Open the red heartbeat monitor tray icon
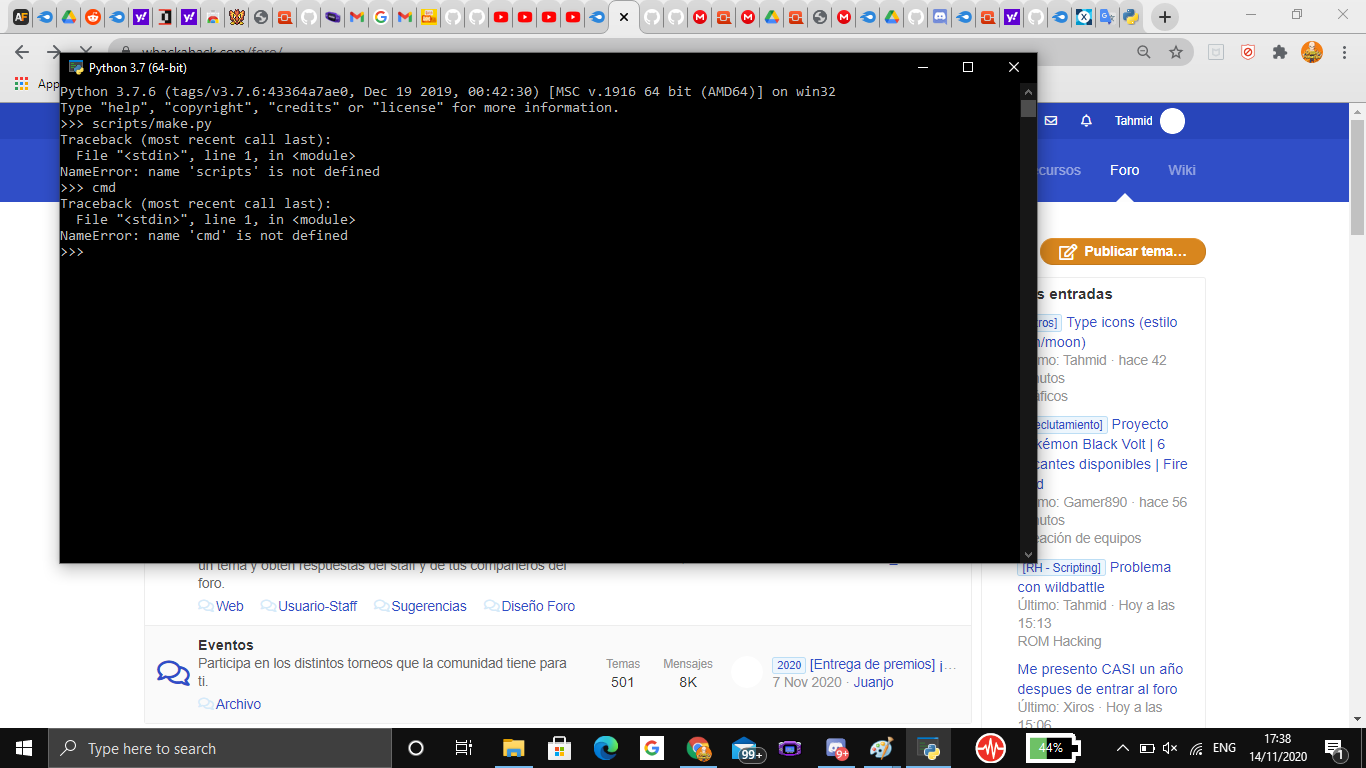This screenshot has height=768, width=1366. (x=988, y=748)
